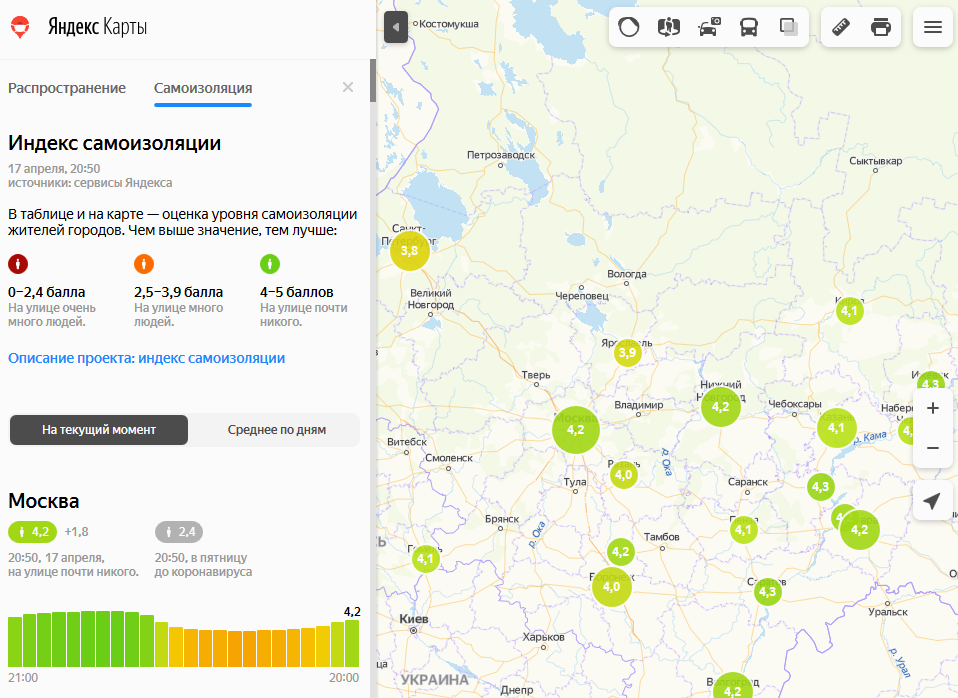
Task: Open the map layers icon
Action: [788, 27]
